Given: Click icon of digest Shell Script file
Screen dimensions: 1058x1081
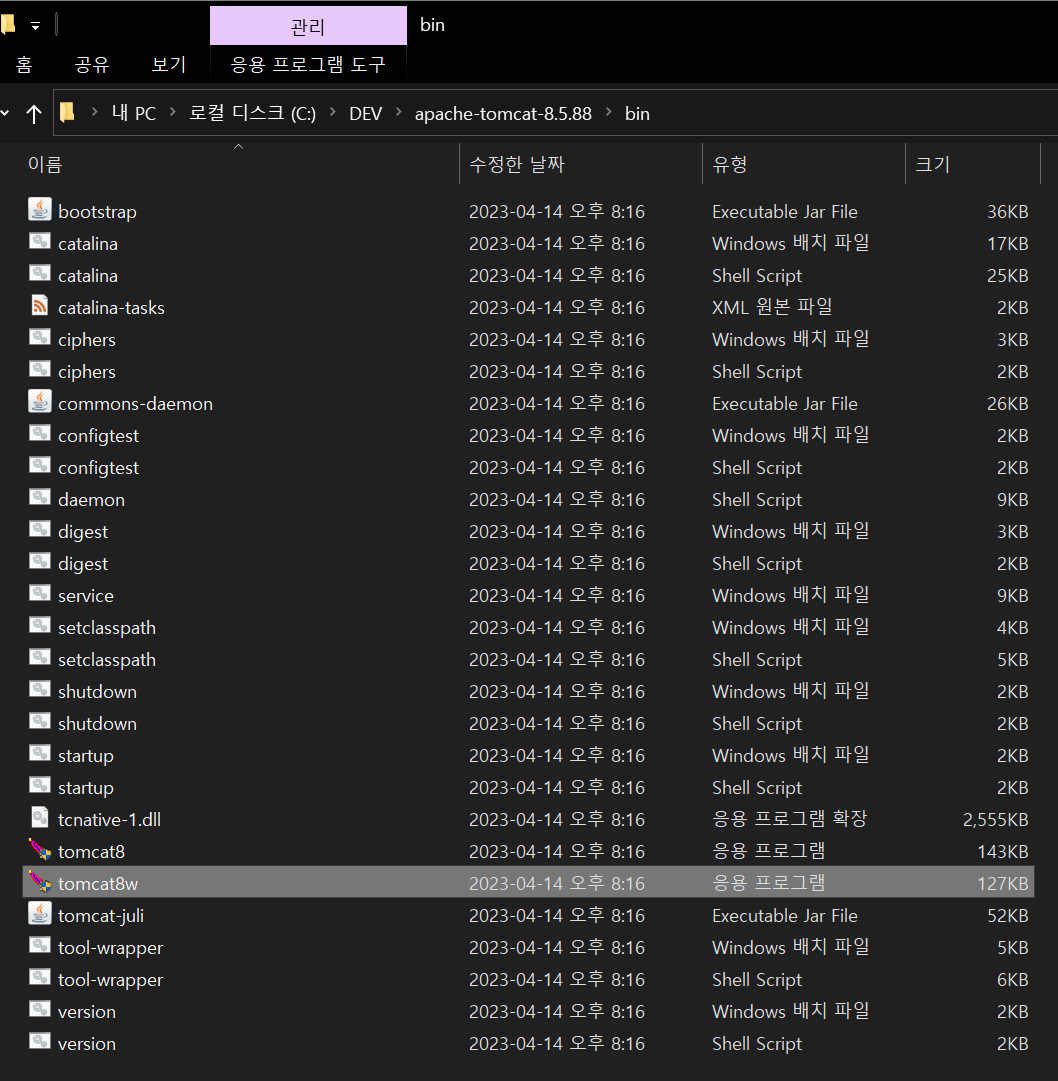Looking at the screenshot, I should tap(40, 562).
